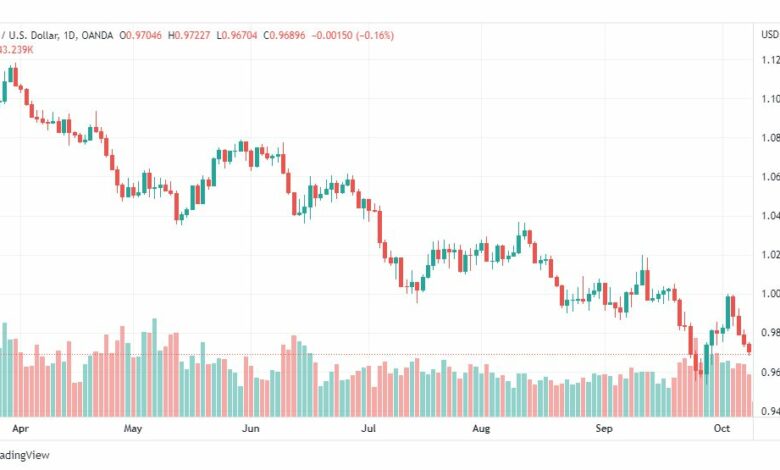Click the Aug label on the time axis
Screen dimensions: 780x470
click(x=481, y=428)
